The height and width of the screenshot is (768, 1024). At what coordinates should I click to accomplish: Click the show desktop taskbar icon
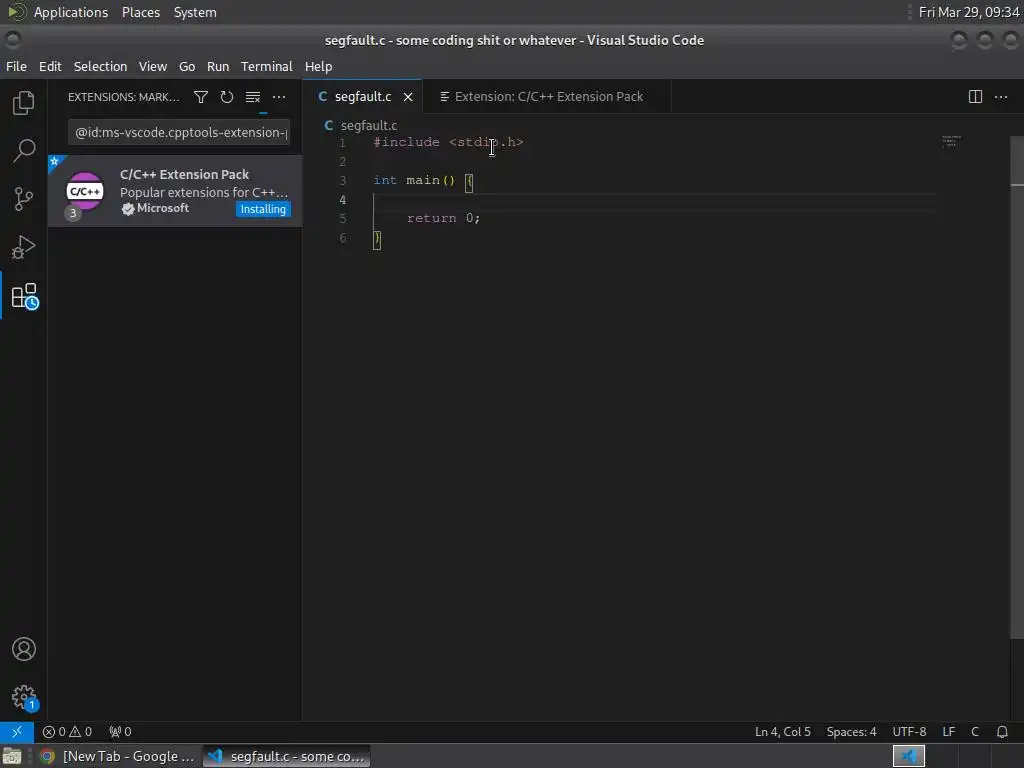(x=12, y=756)
